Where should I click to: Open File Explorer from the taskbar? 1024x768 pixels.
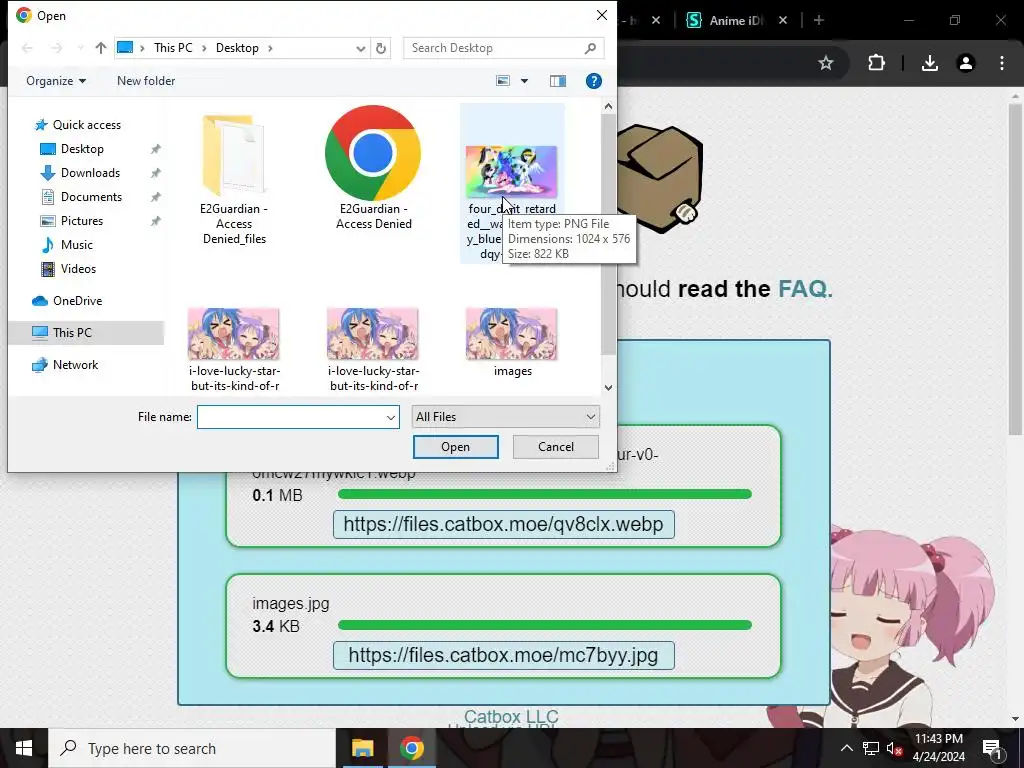pyautogui.click(x=362, y=748)
